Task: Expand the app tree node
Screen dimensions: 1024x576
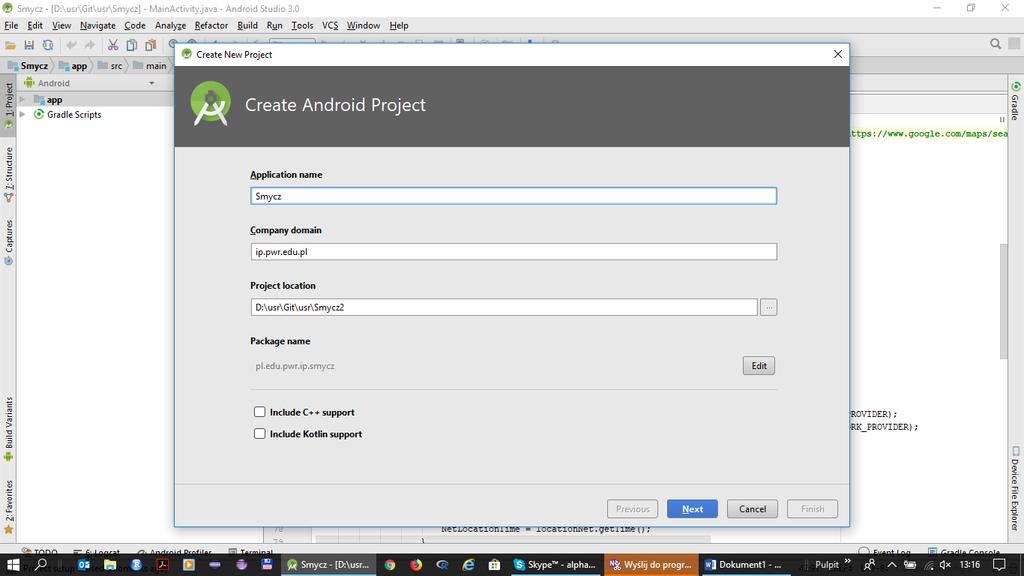Action: [x=22, y=100]
